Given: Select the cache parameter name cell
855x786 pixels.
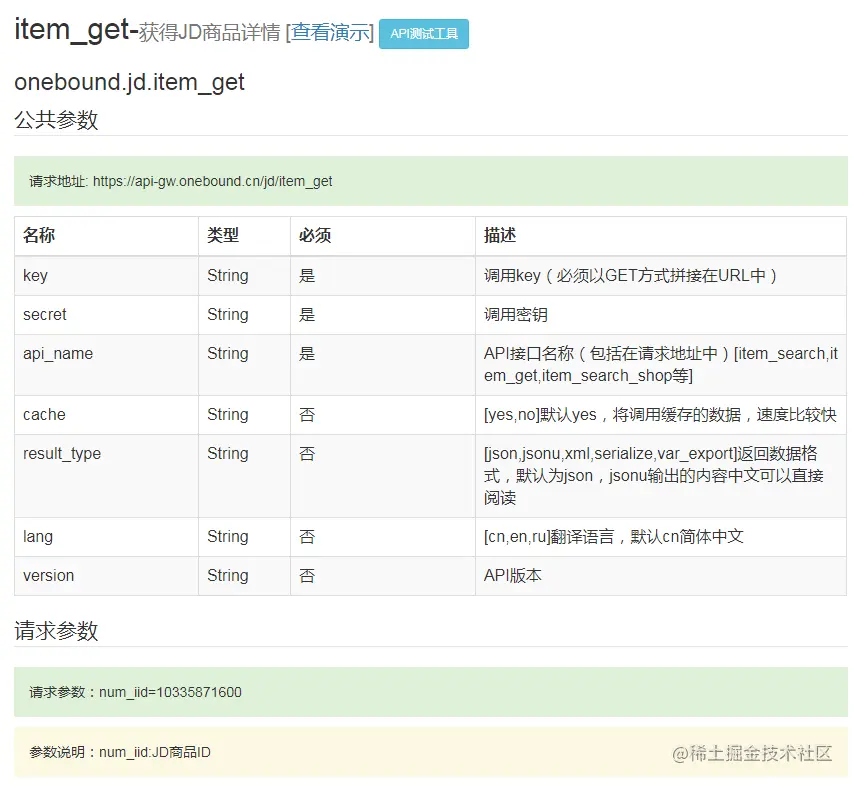Looking at the screenshot, I should (106, 415).
